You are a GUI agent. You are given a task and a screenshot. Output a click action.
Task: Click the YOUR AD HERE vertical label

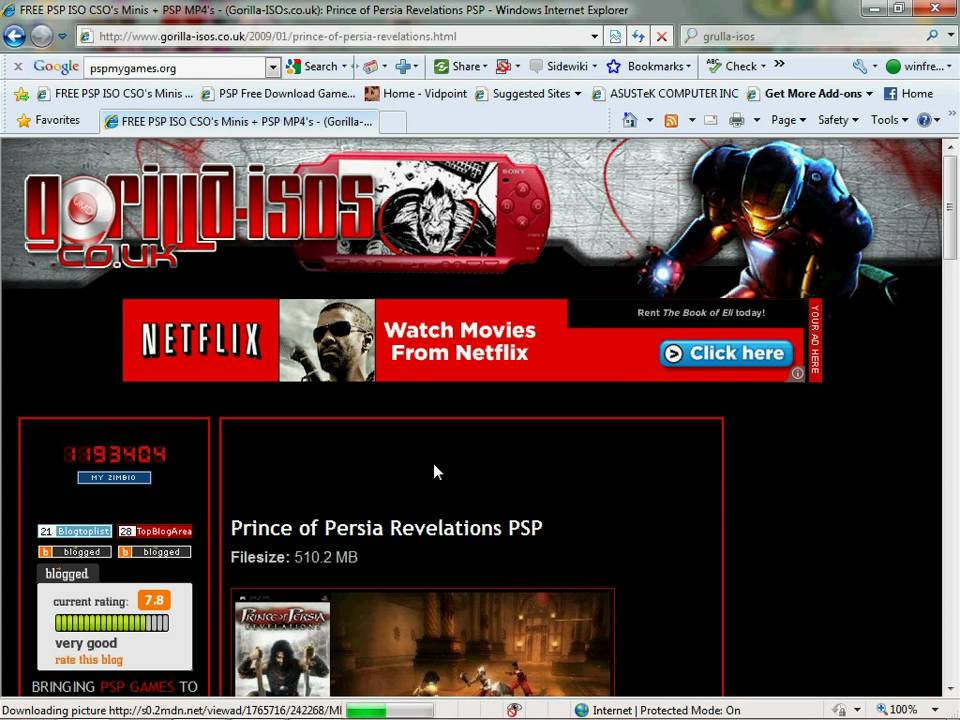pos(815,340)
